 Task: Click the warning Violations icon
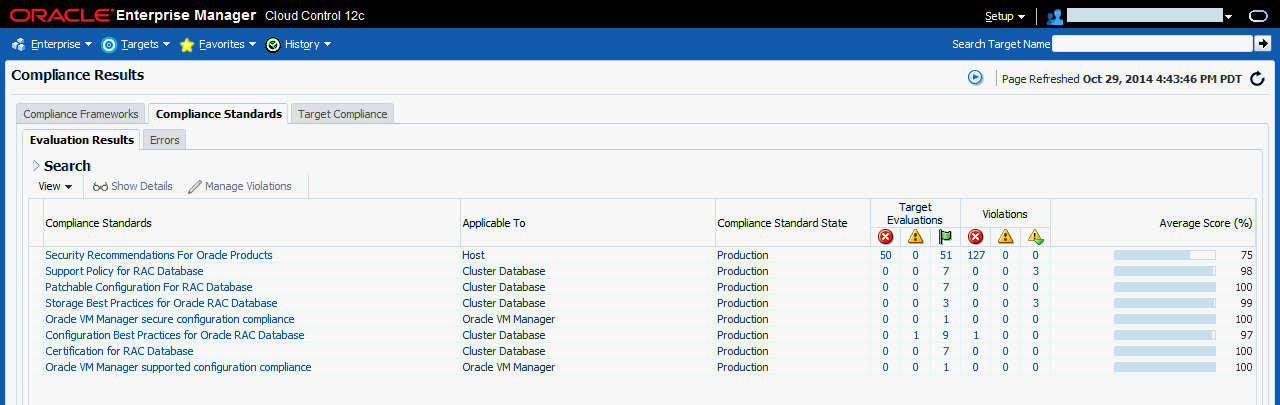coord(1006,237)
